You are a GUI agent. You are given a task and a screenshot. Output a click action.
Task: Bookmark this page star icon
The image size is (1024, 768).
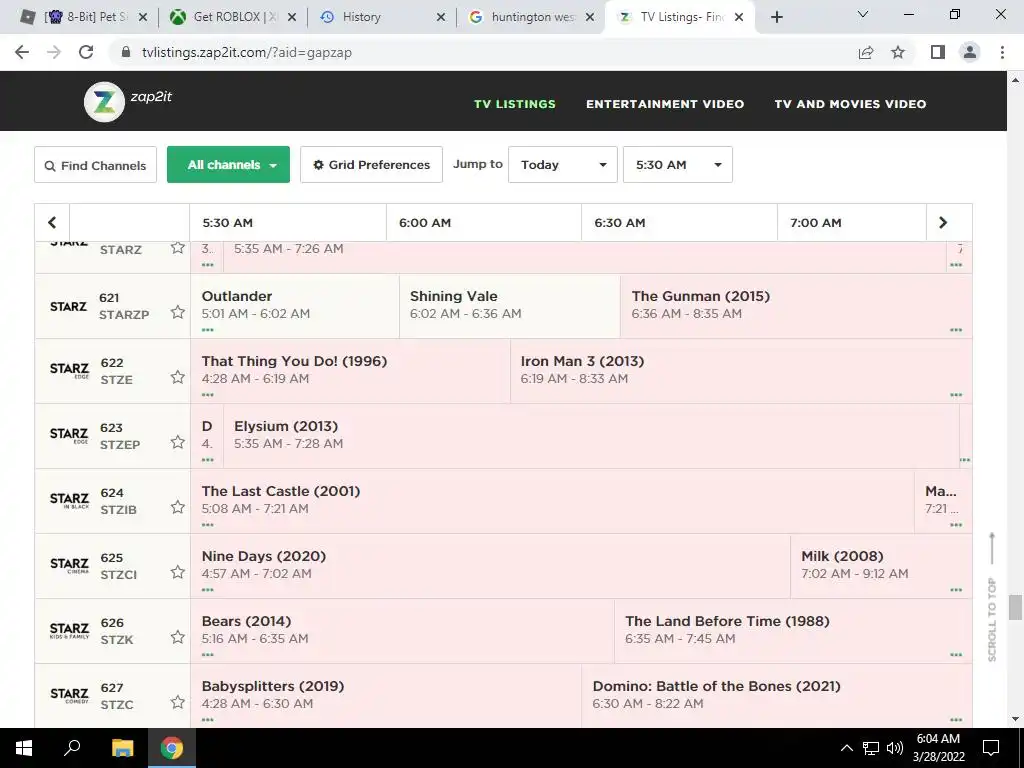[x=898, y=52]
